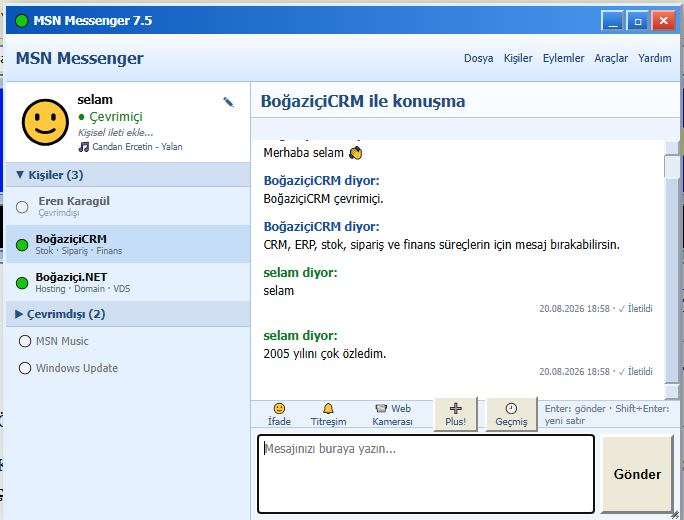Open the Araçlar menu

(611, 58)
